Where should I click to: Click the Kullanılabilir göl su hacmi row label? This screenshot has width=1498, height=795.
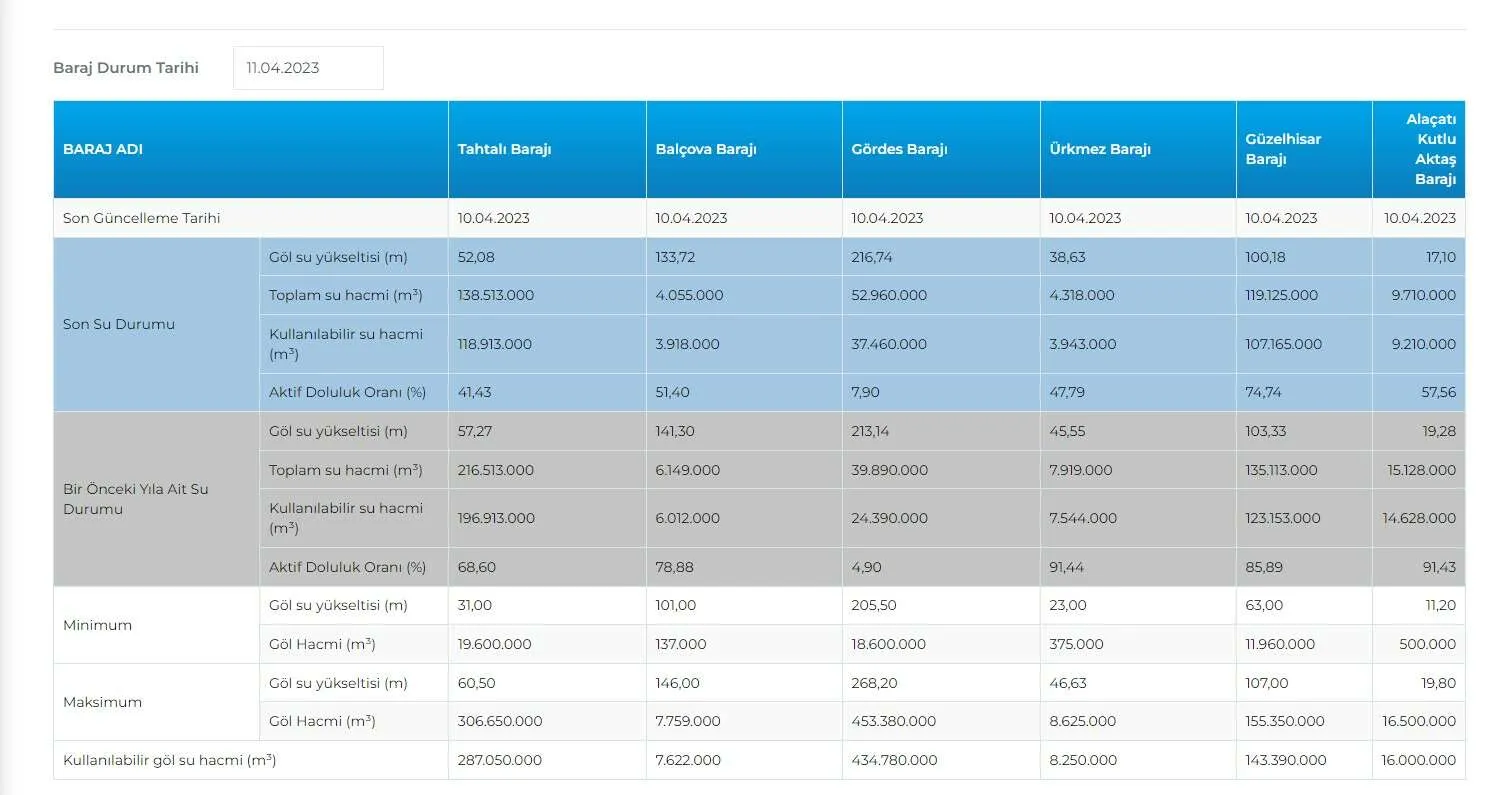(169, 760)
